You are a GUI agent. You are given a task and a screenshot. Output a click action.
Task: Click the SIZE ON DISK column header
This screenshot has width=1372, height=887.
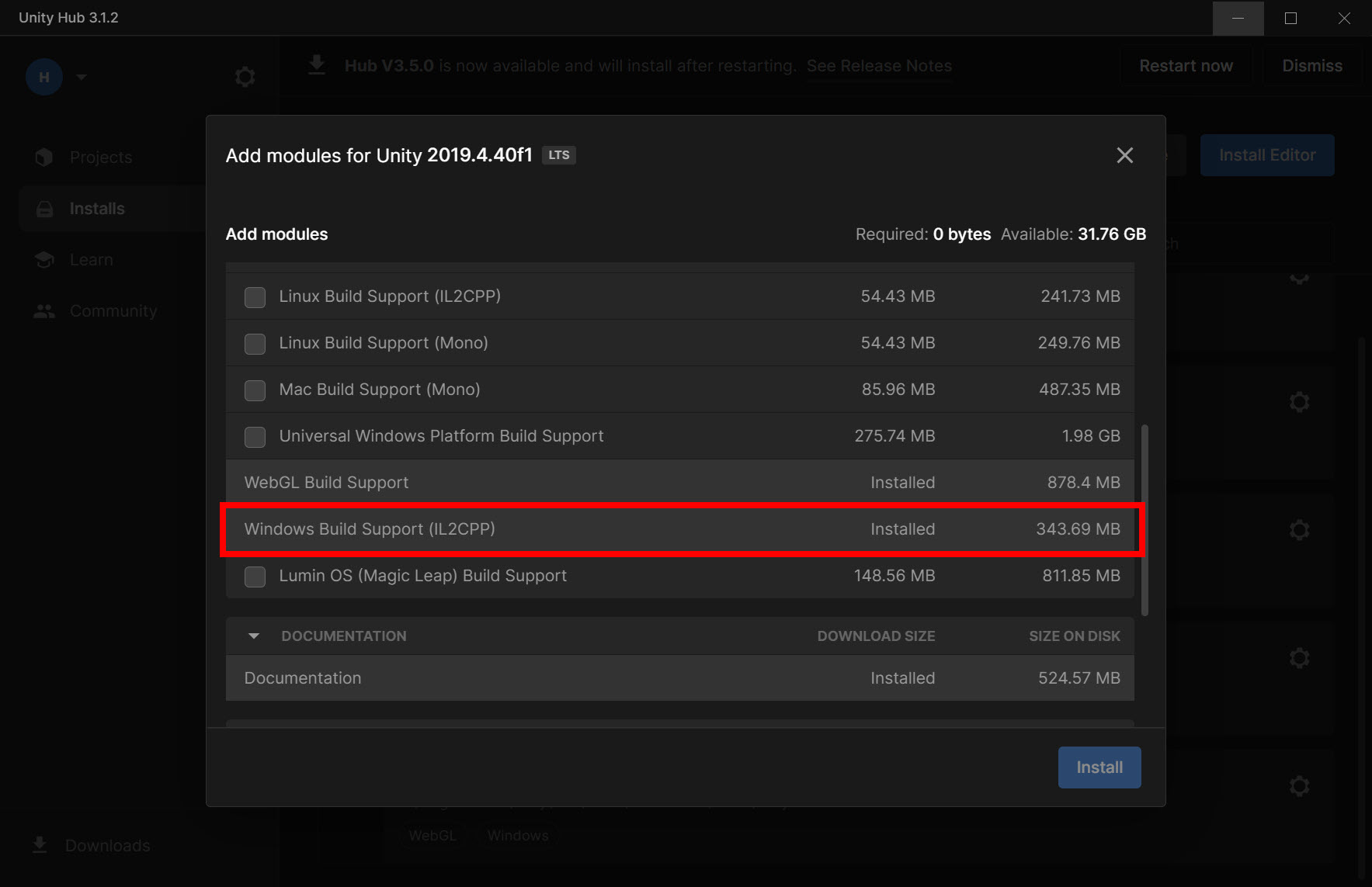tap(1075, 636)
